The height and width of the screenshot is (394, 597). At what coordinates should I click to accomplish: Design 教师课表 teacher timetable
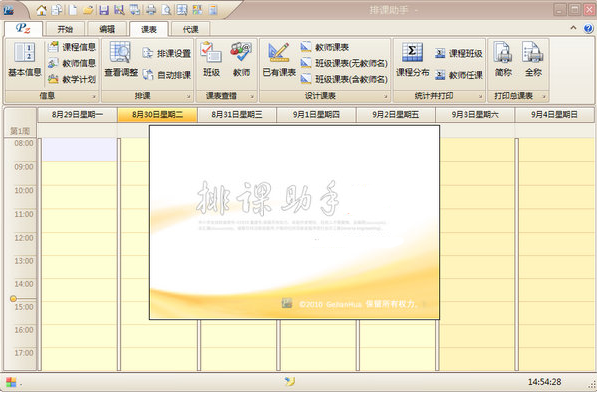pyautogui.click(x=325, y=47)
